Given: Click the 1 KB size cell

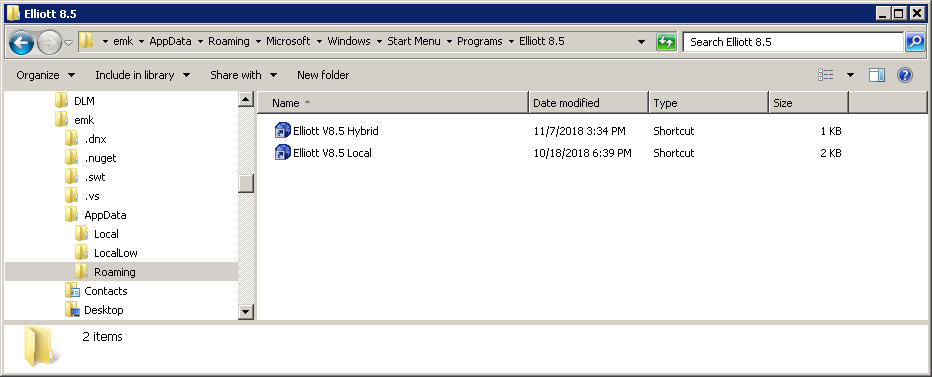Looking at the screenshot, I should click(830, 131).
